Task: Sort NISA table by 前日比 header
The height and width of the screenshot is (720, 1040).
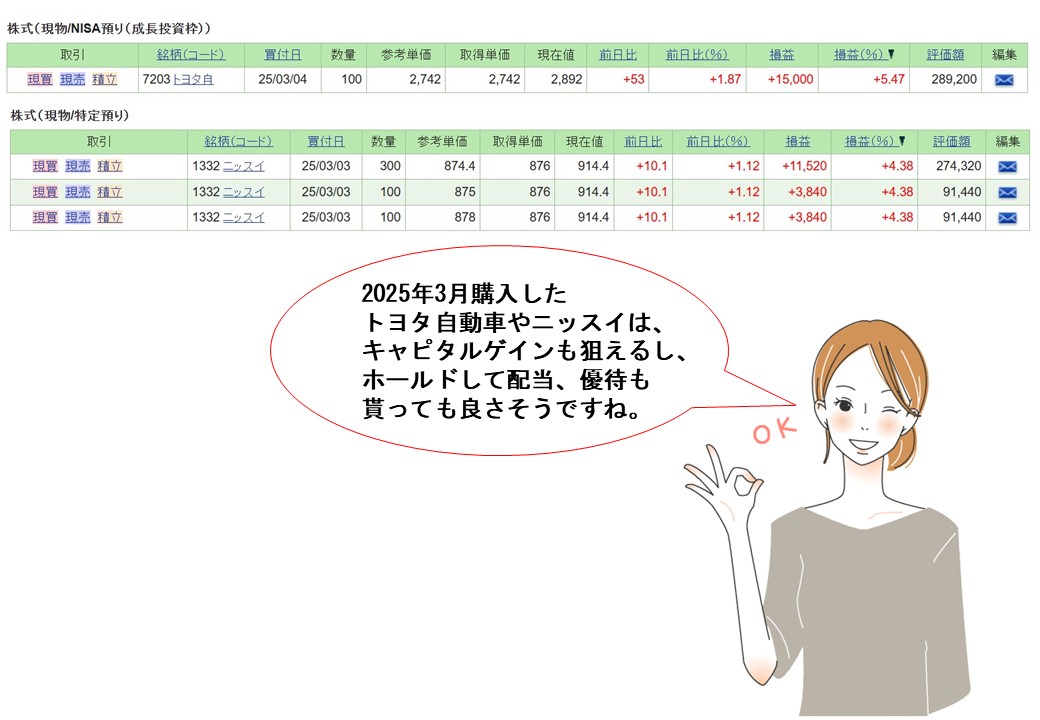Action: [x=618, y=55]
